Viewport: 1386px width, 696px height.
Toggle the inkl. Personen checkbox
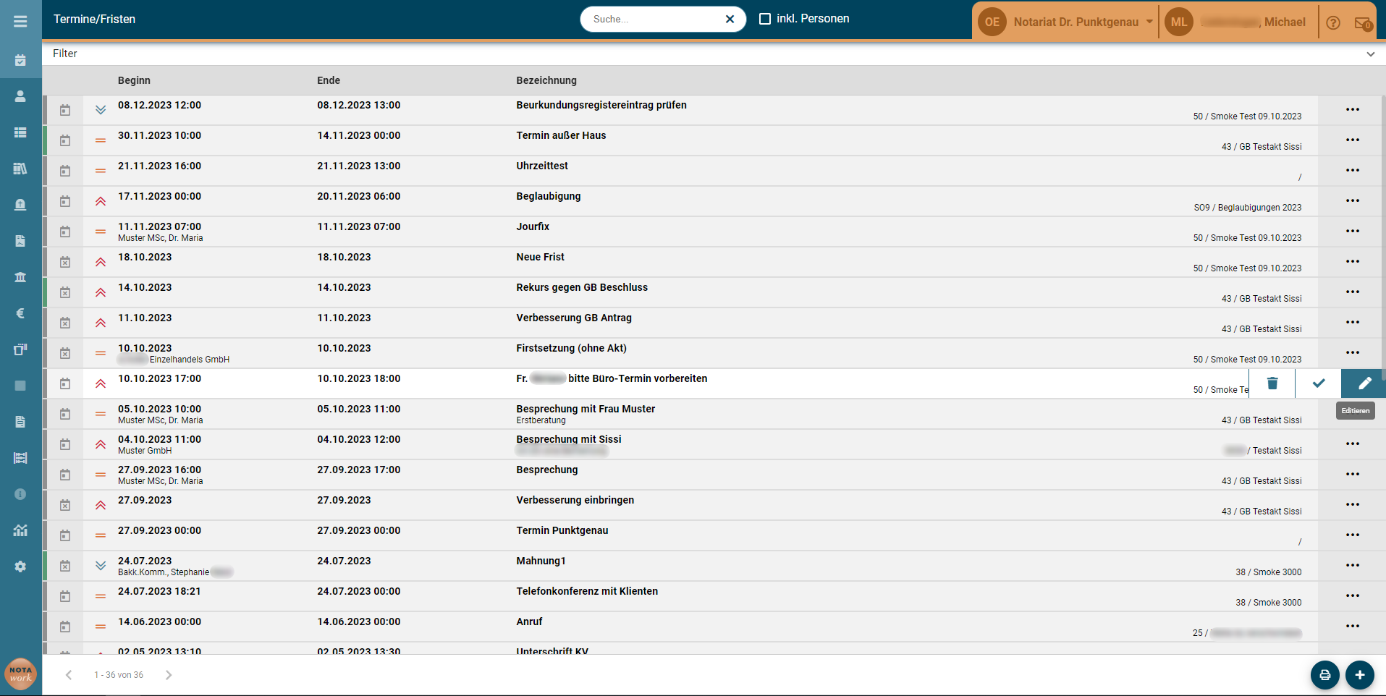tap(765, 19)
